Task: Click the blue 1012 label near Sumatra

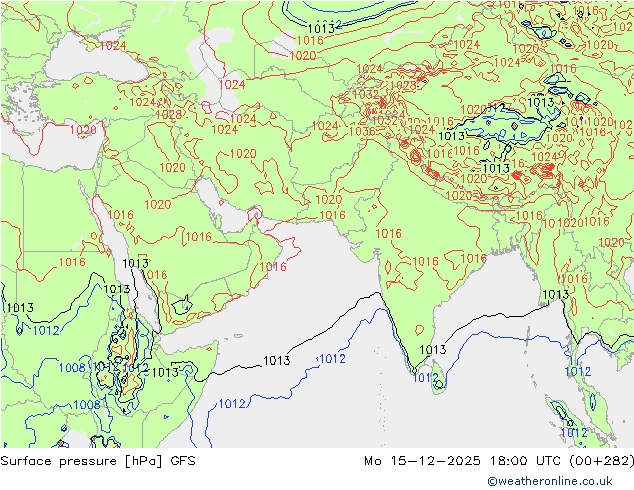Action: [574, 433]
